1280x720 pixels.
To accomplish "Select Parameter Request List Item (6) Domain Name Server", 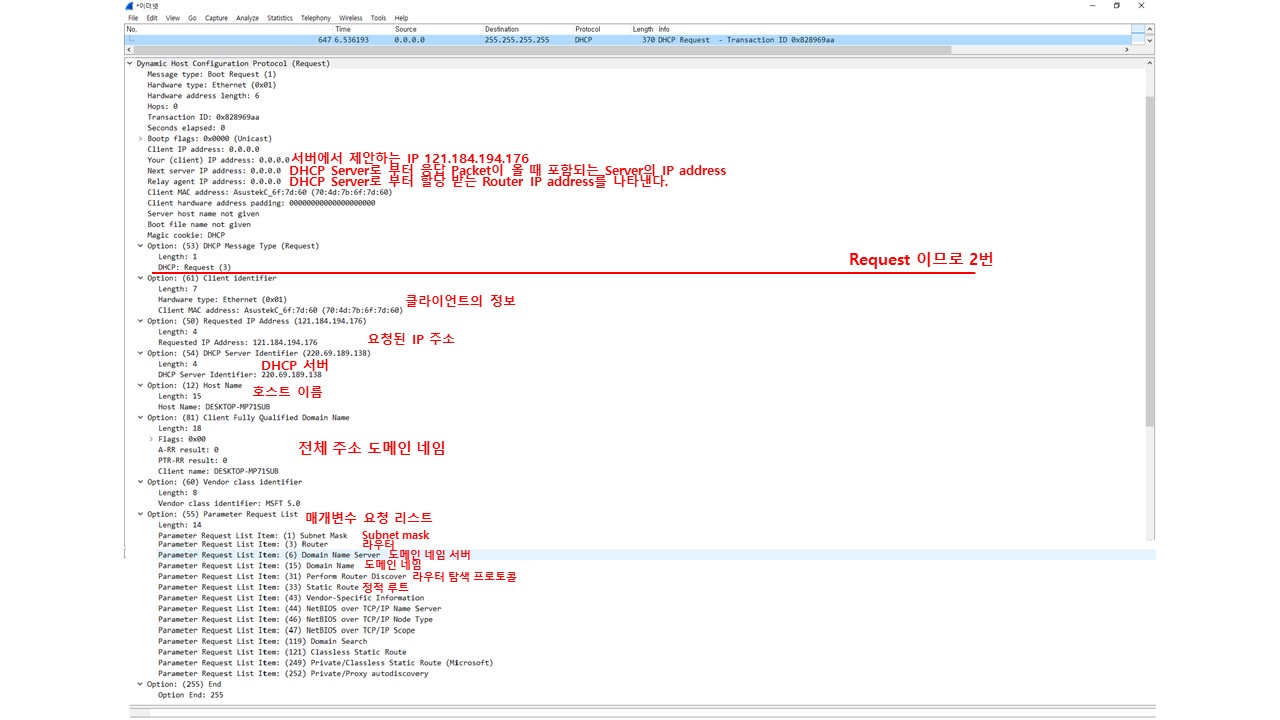I will click(x=269, y=554).
